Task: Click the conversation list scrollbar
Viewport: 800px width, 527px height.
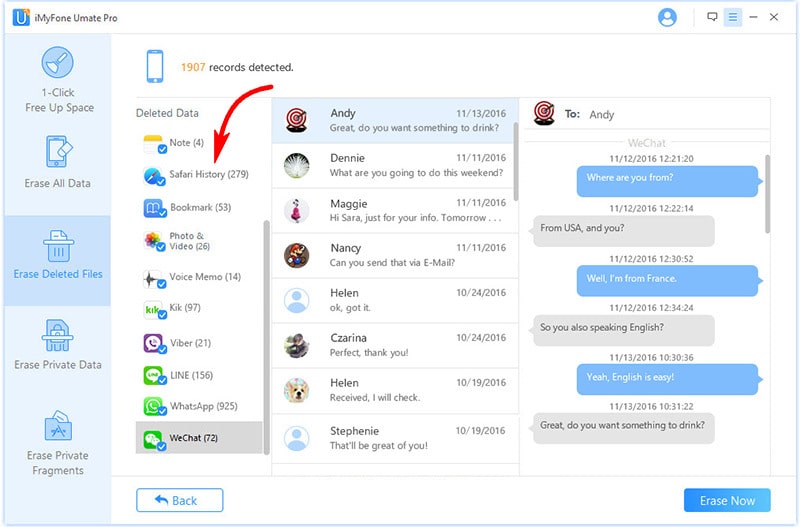Action: click(x=516, y=162)
